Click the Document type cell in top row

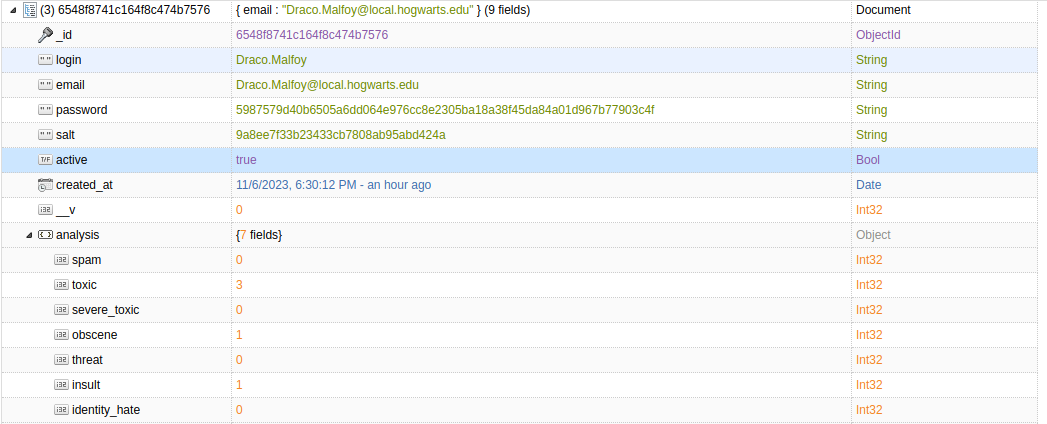pos(883,10)
